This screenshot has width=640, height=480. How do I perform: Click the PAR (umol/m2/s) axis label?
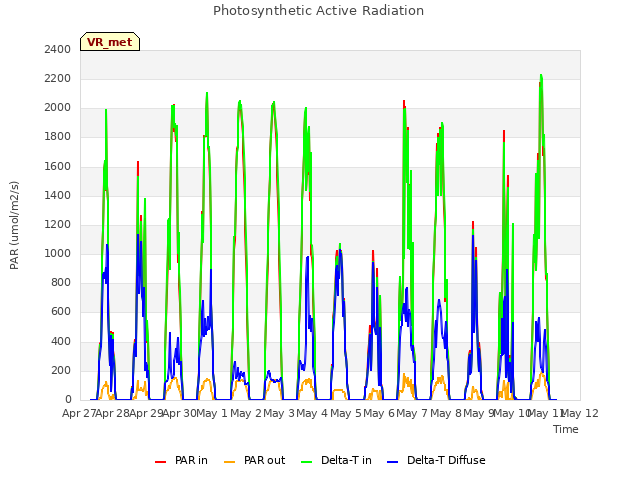point(14,225)
